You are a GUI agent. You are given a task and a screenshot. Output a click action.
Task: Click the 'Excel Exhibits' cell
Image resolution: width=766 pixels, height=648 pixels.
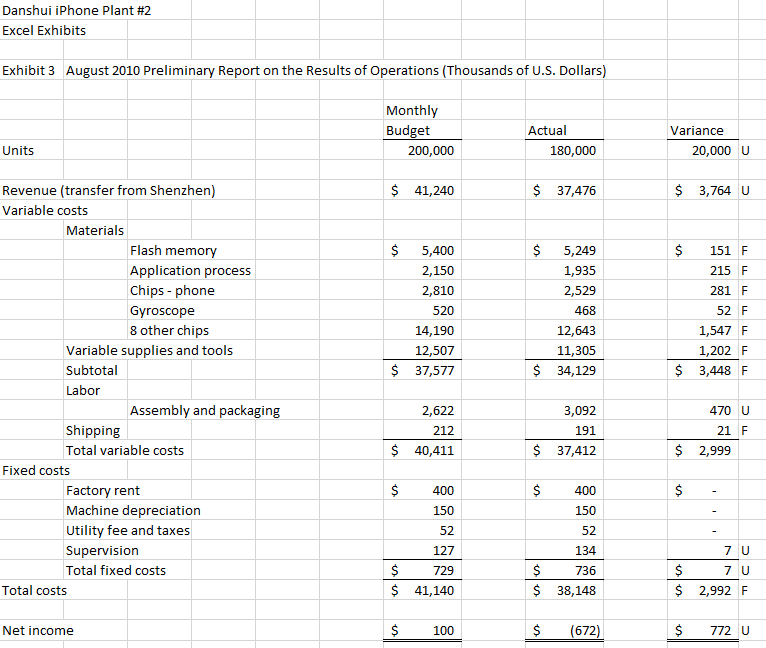tap(44, 30)
